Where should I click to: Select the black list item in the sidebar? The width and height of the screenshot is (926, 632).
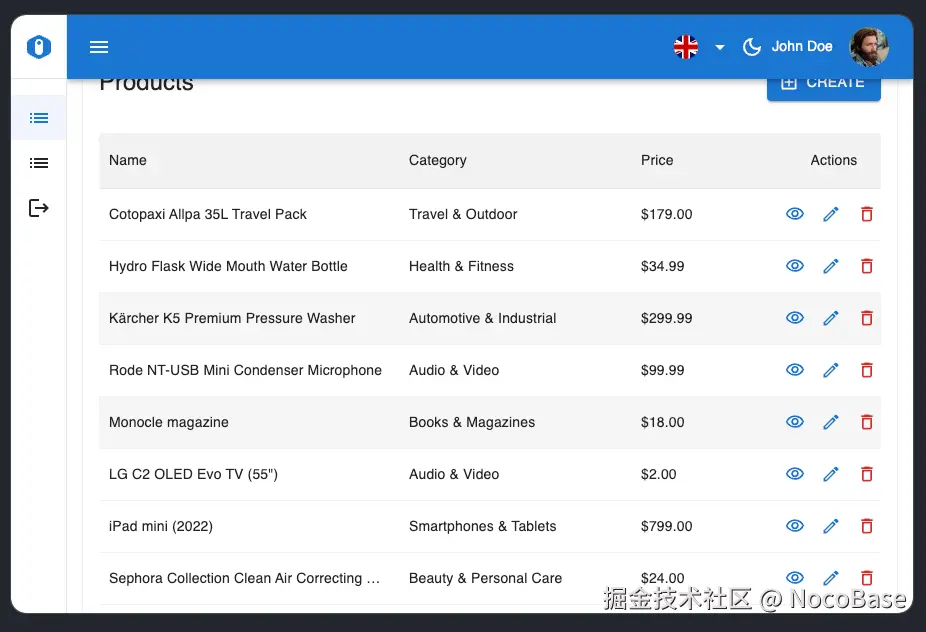[x=39, y=163]
